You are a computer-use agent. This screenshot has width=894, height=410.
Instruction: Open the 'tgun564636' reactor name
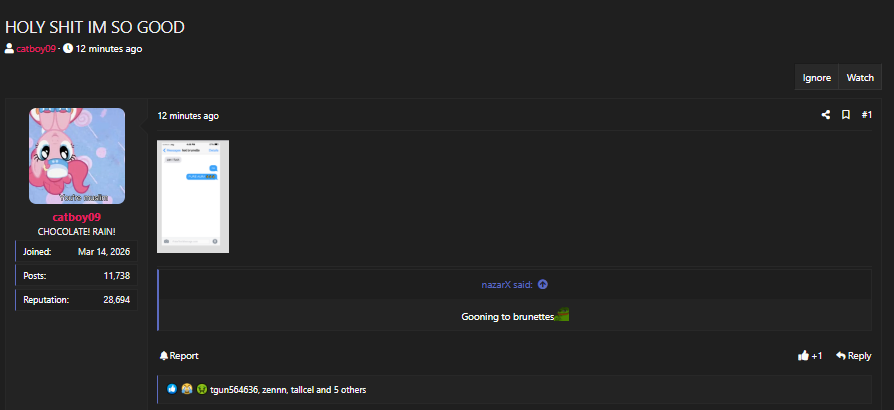(234, 390)
